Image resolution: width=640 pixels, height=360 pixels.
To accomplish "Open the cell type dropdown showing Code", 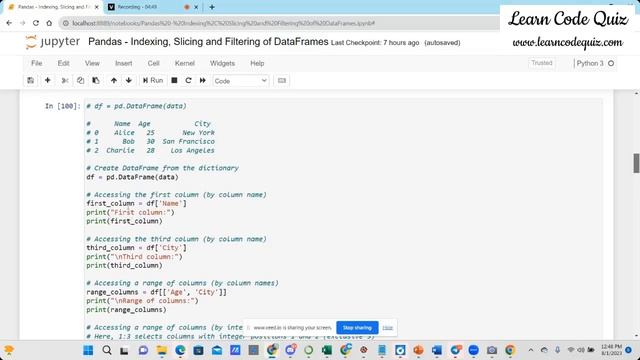I will pos(240,81).
